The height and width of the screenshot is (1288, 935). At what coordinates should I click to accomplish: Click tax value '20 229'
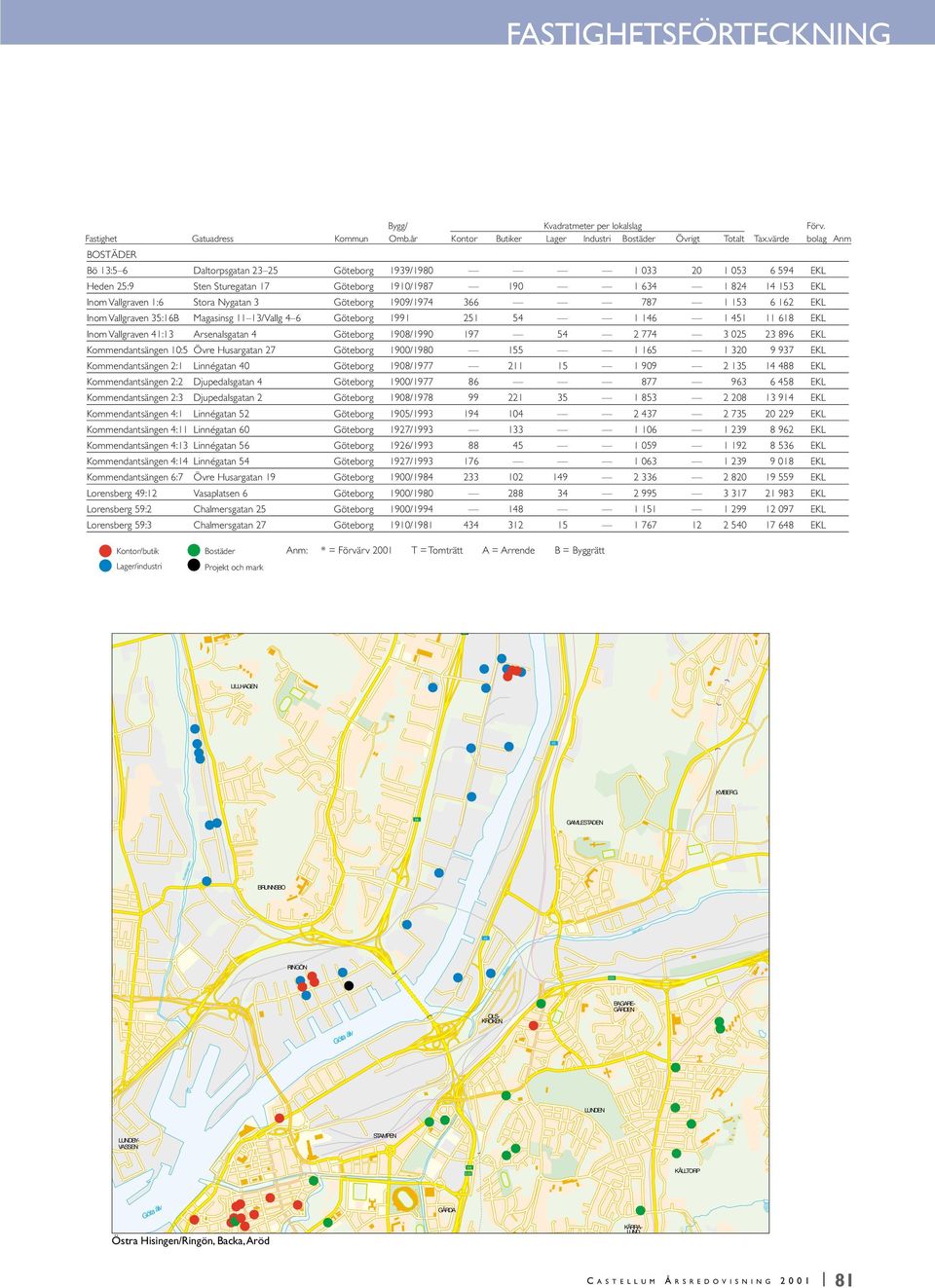pos(779,414)
